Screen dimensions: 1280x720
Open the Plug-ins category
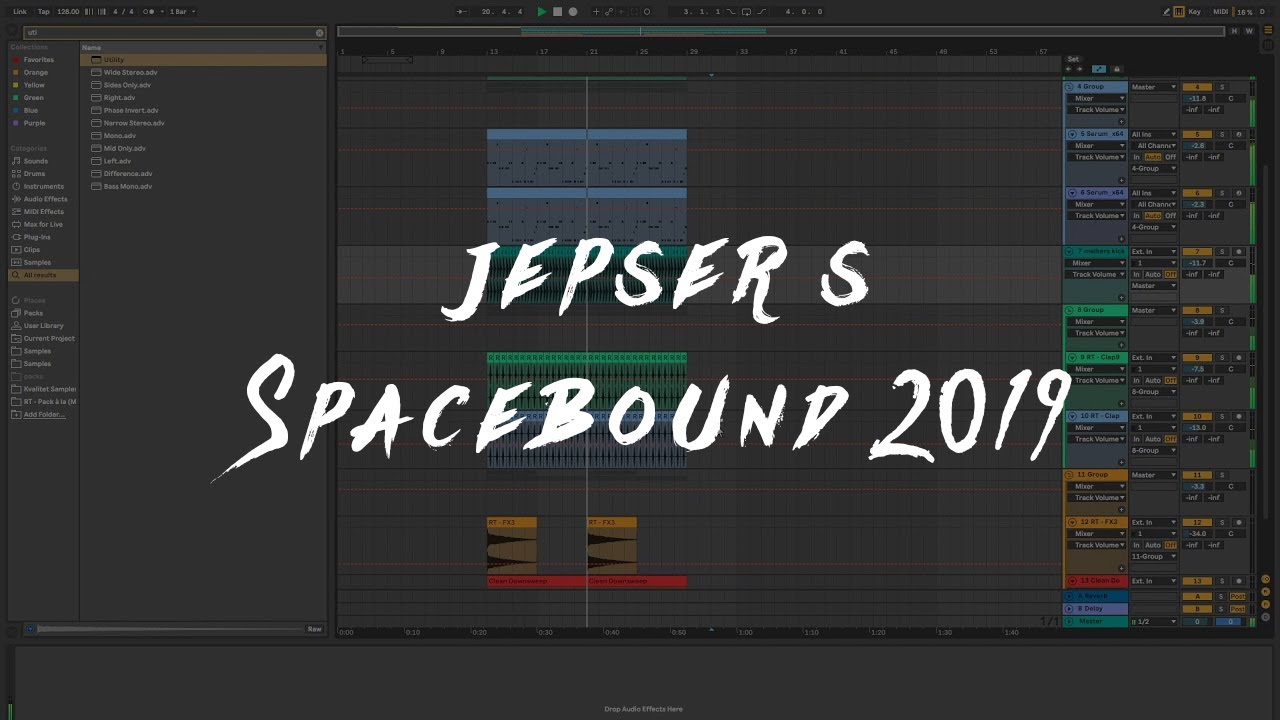coord(37,237)
